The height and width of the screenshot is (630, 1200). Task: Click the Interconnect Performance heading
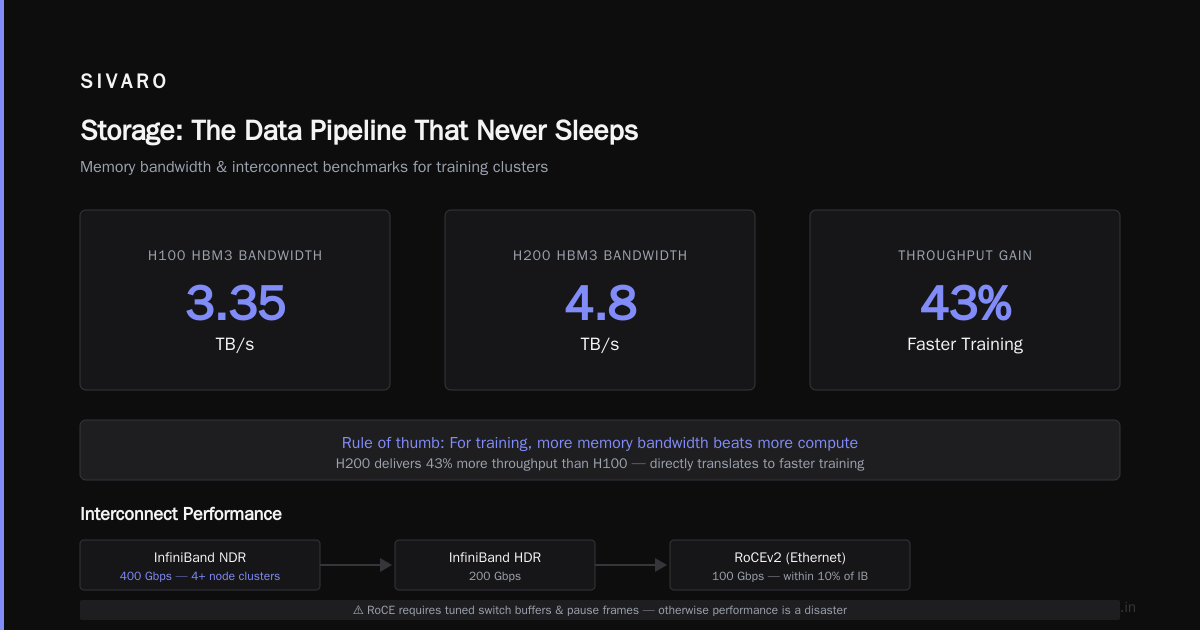tap(181, 514)
